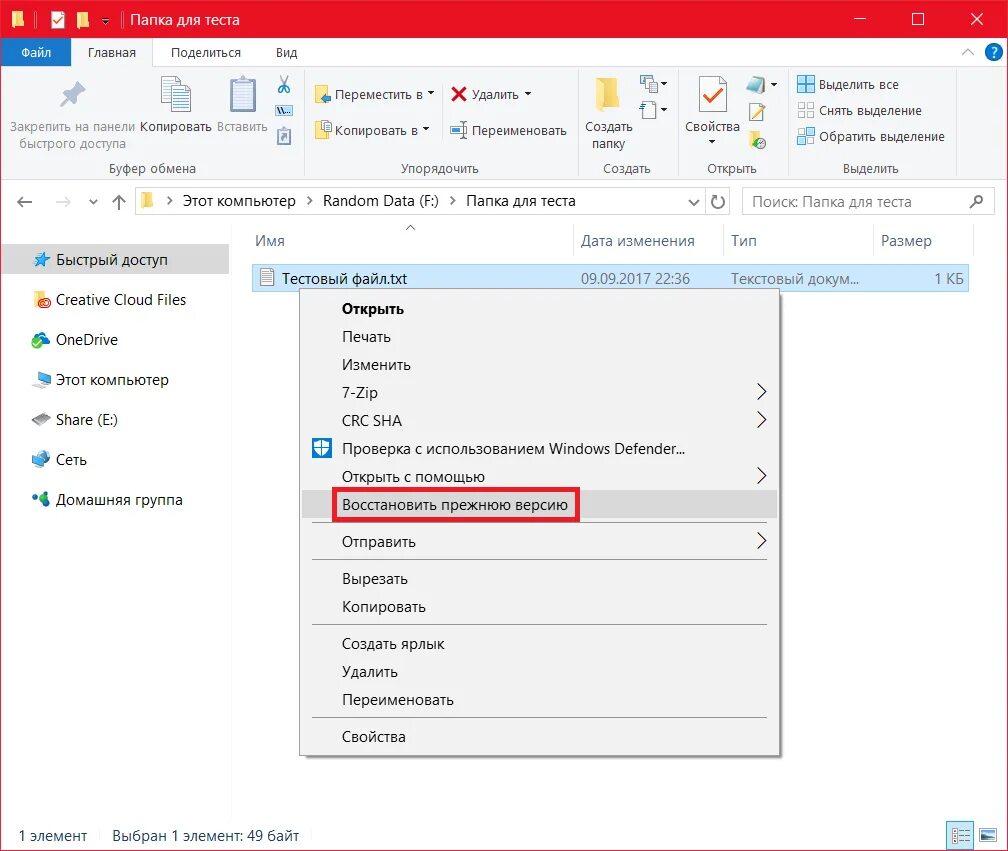
Task: Click the scissors Cut icon in ribbon
Action: (x=284, y=84)
